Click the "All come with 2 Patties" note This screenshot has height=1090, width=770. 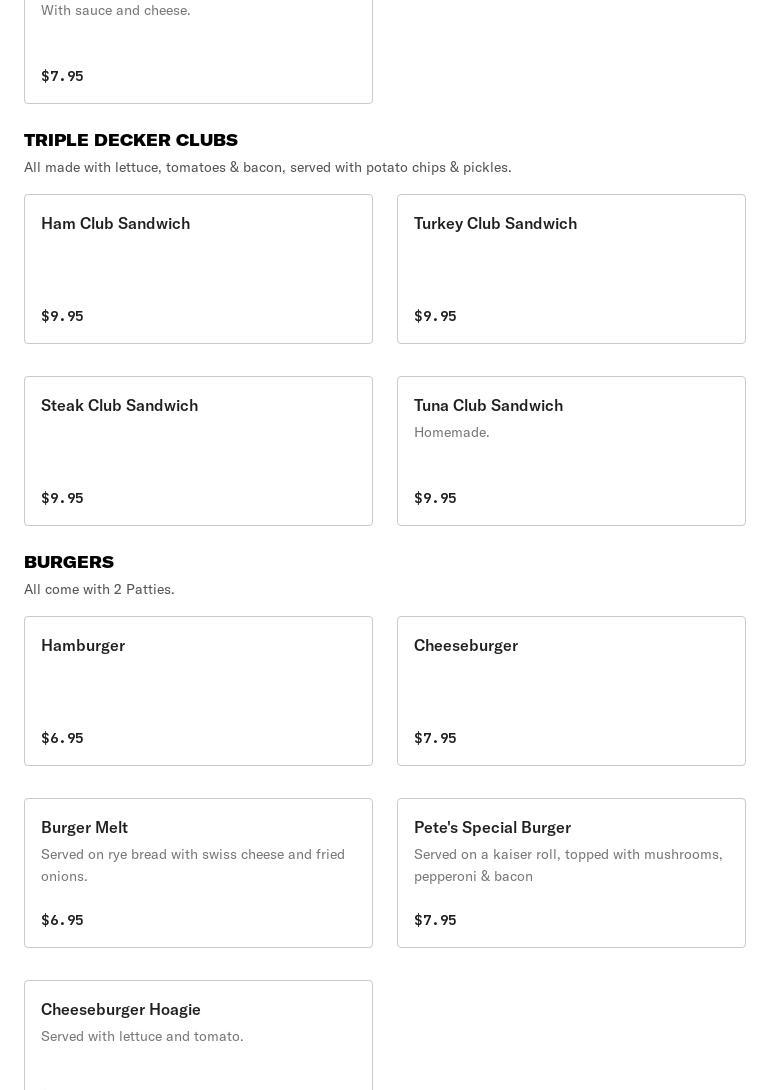99,589
